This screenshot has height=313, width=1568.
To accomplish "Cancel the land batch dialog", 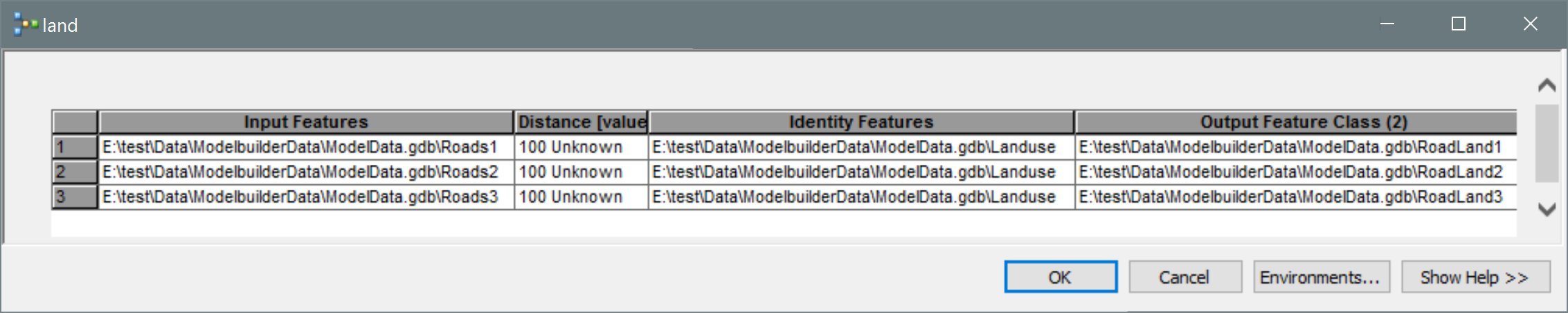I will (1184, 277).
